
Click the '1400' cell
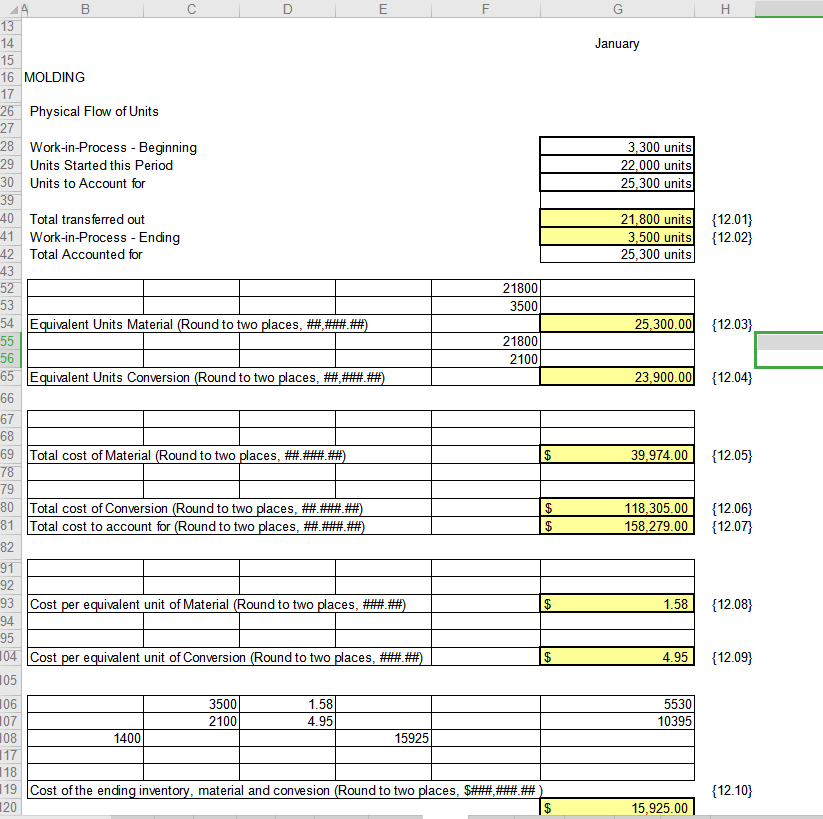coord(85,738)
